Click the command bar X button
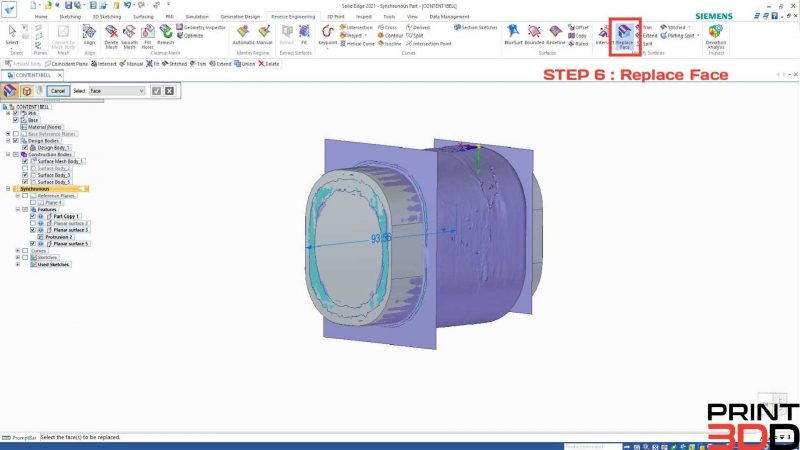800x450 pixels. [169, 91]
